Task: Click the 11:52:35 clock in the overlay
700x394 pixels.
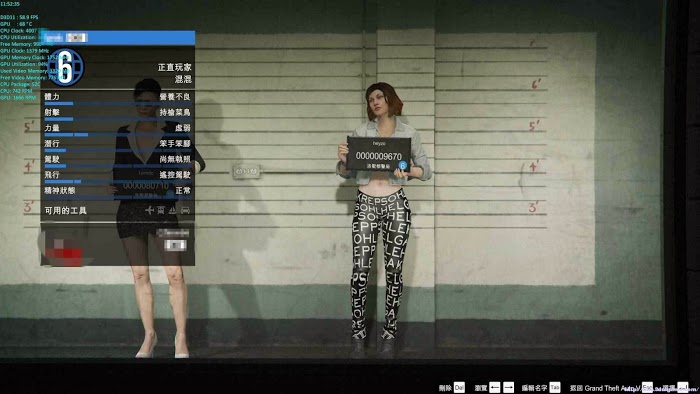Action: coord(10,4)
